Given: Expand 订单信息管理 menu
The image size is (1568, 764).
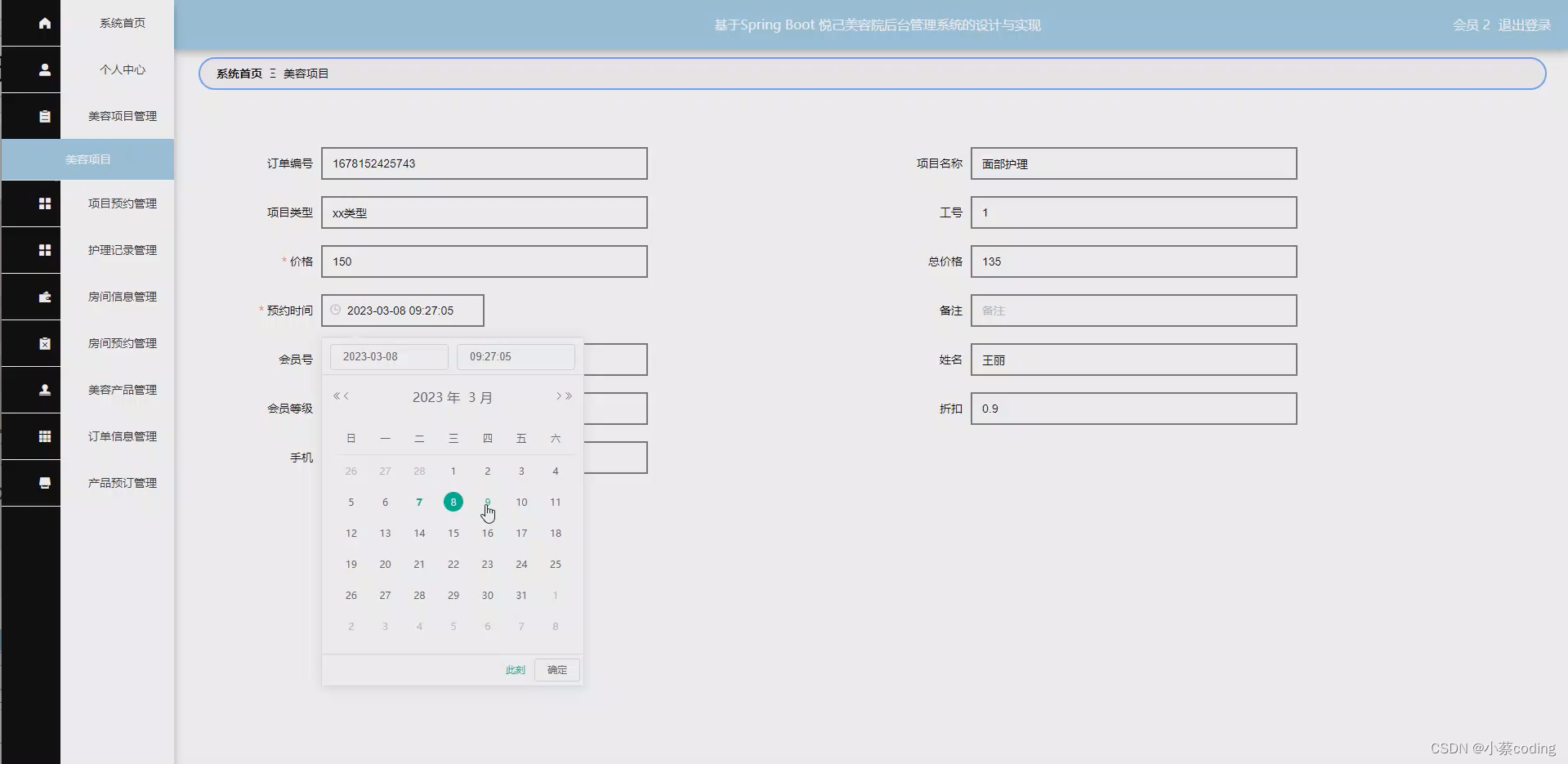Looking at the screenshot, I should [x=123, y=436].
